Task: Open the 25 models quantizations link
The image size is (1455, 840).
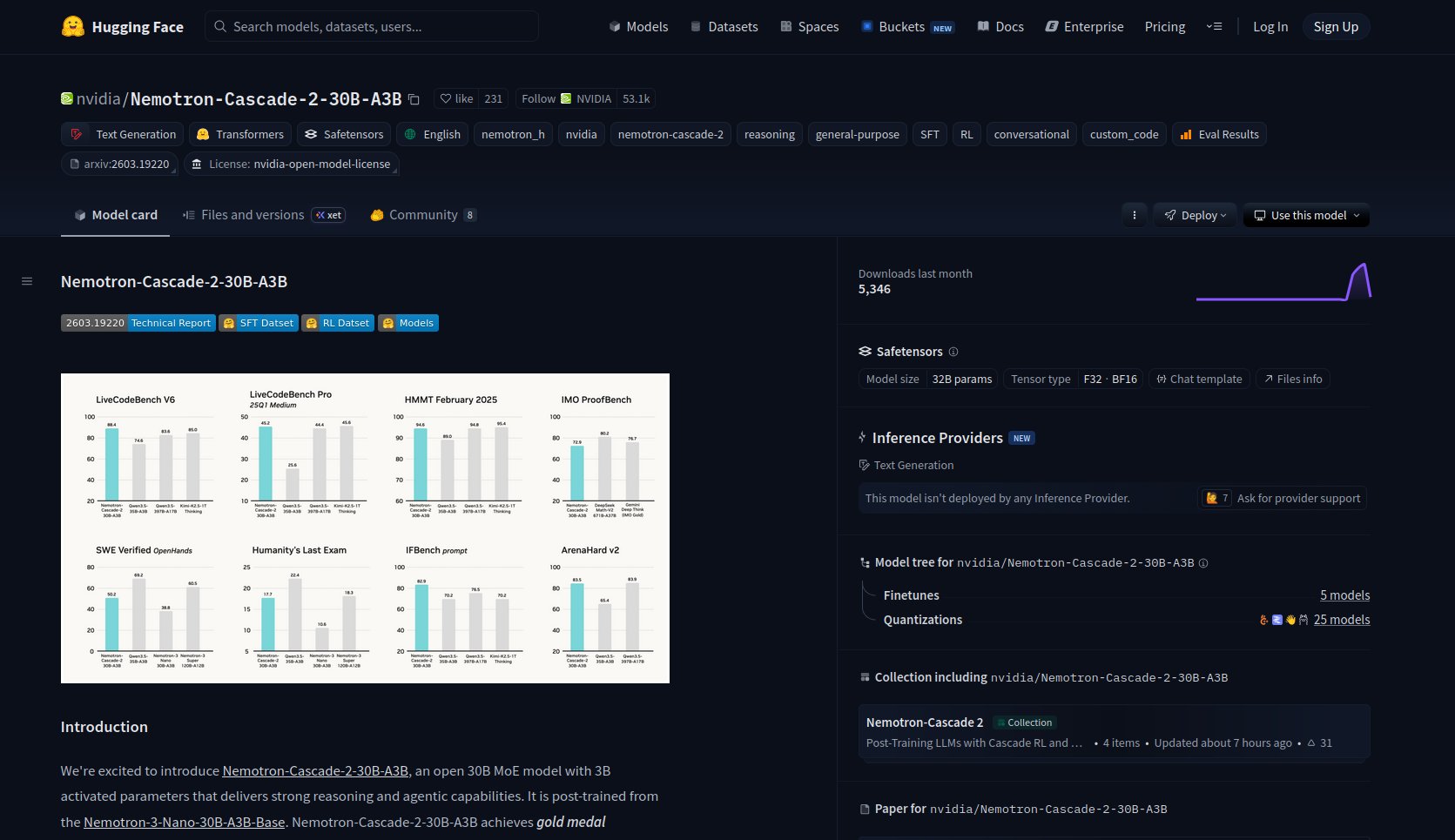Action: [x=1341, y=620]
